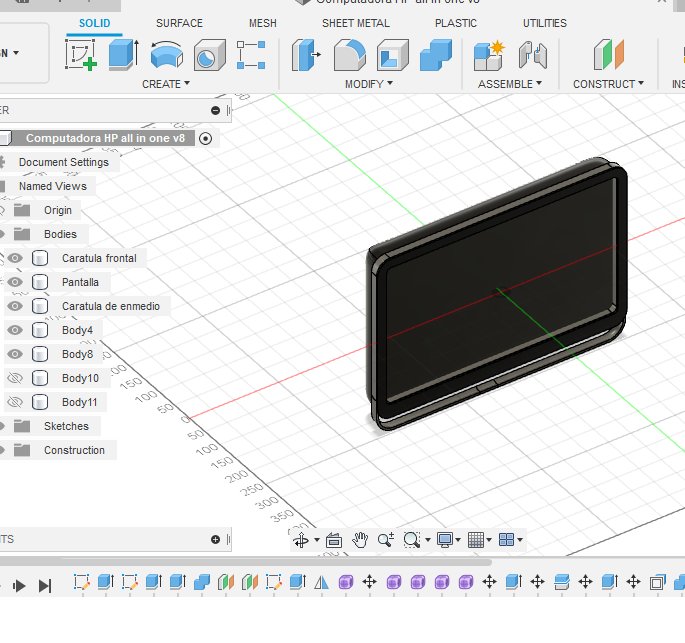Switch to the SHEET METAL tab
This screenshot has height=643, width=685.
356,23
